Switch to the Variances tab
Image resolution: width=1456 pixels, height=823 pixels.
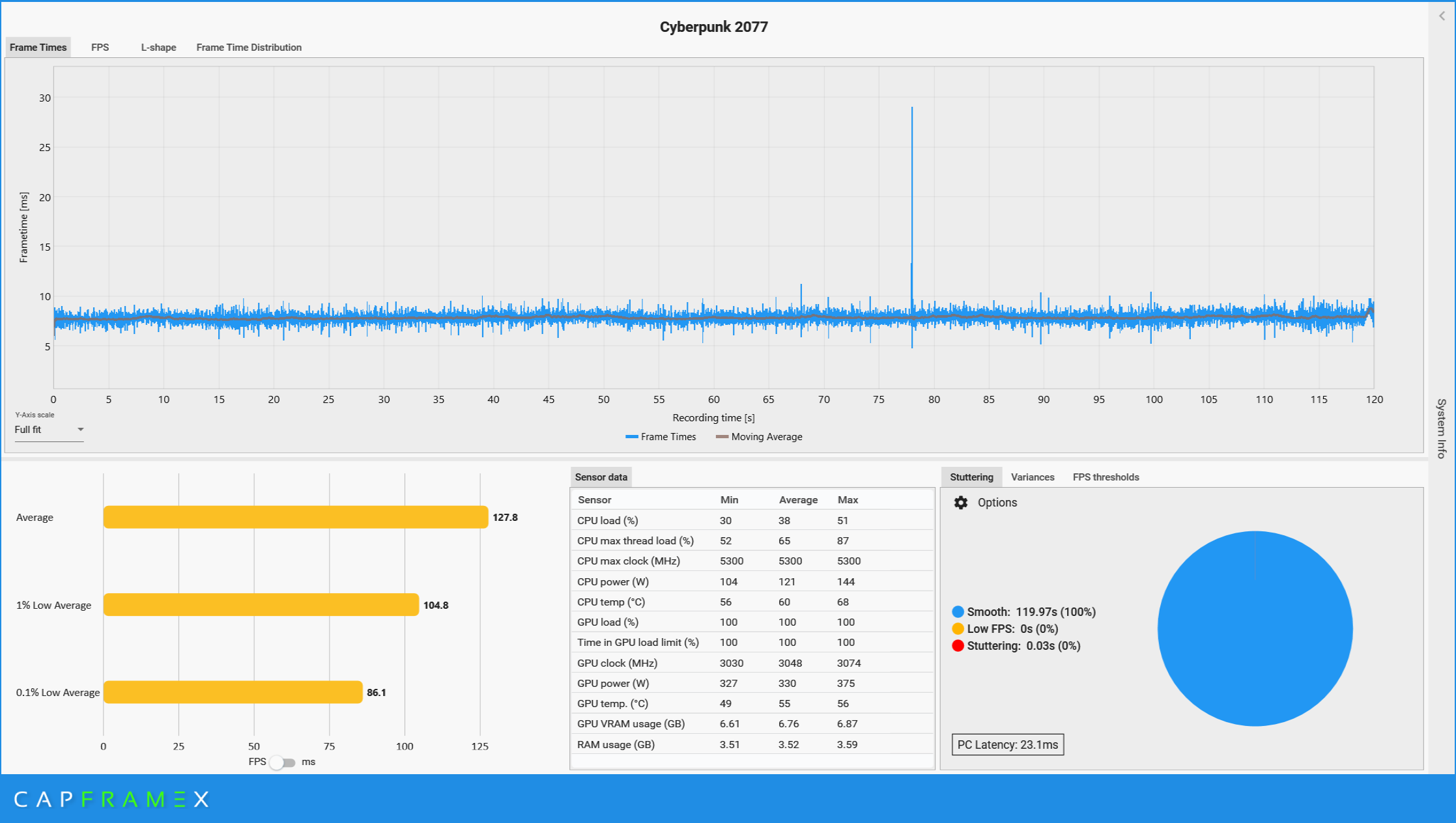[x=1033, y=477]
